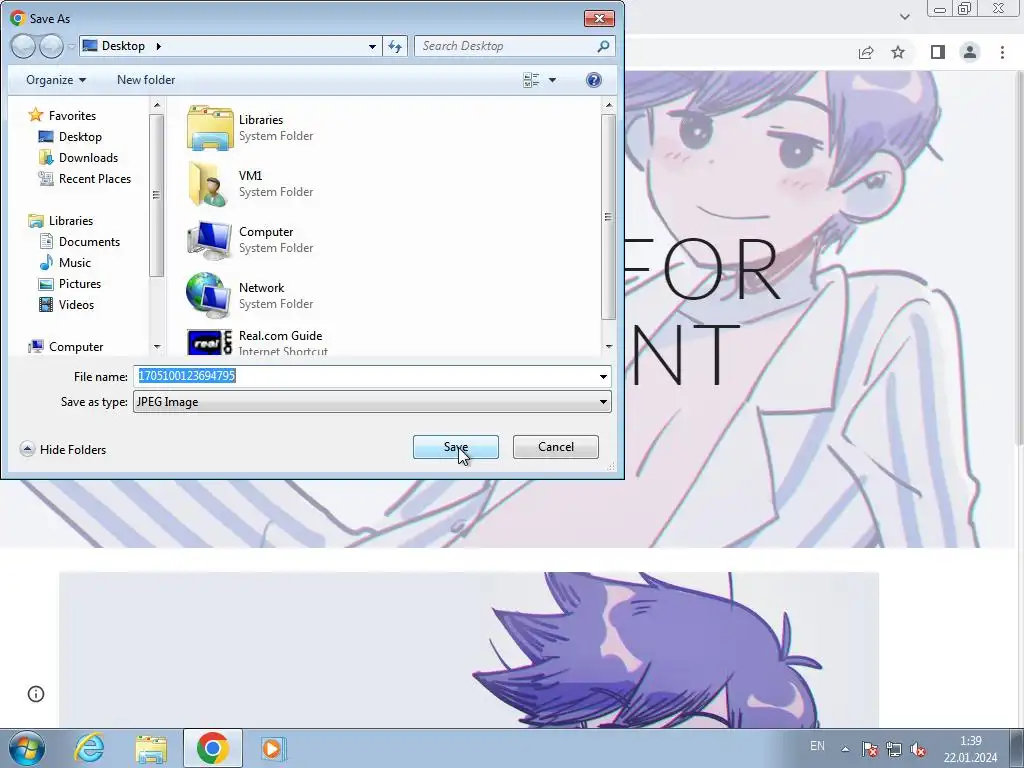This screenshot has height=768, width=1024.
Task: Open Chrome's three-dot menu
Action: (1002, 52)
